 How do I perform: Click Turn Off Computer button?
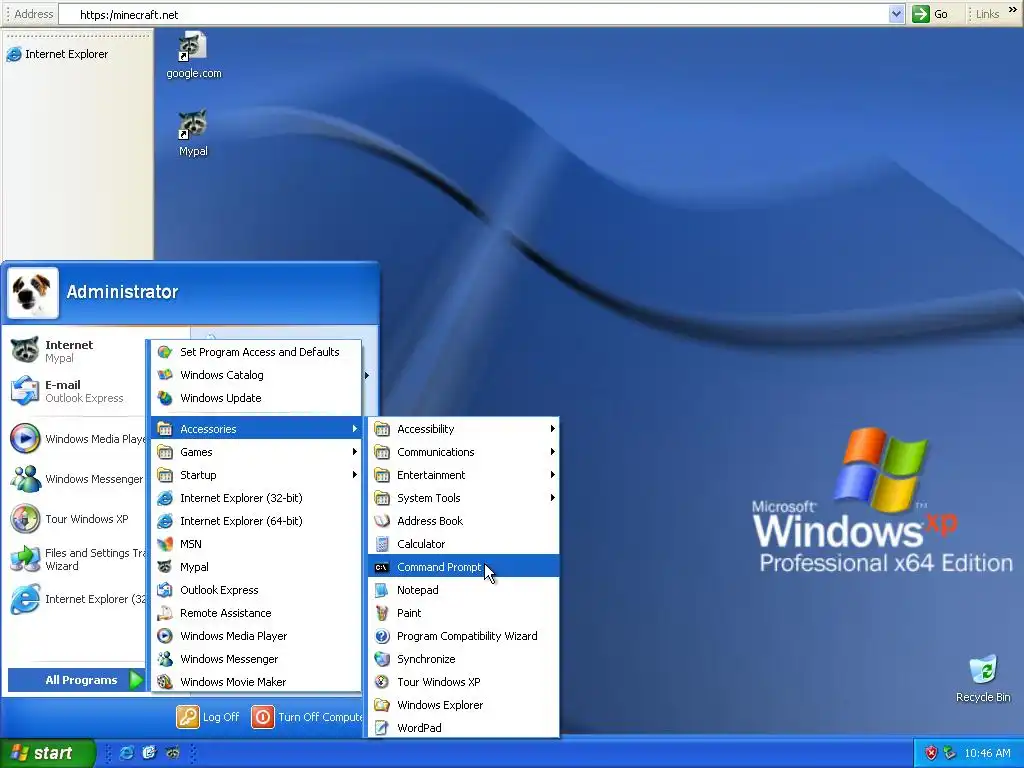[307, 716]
